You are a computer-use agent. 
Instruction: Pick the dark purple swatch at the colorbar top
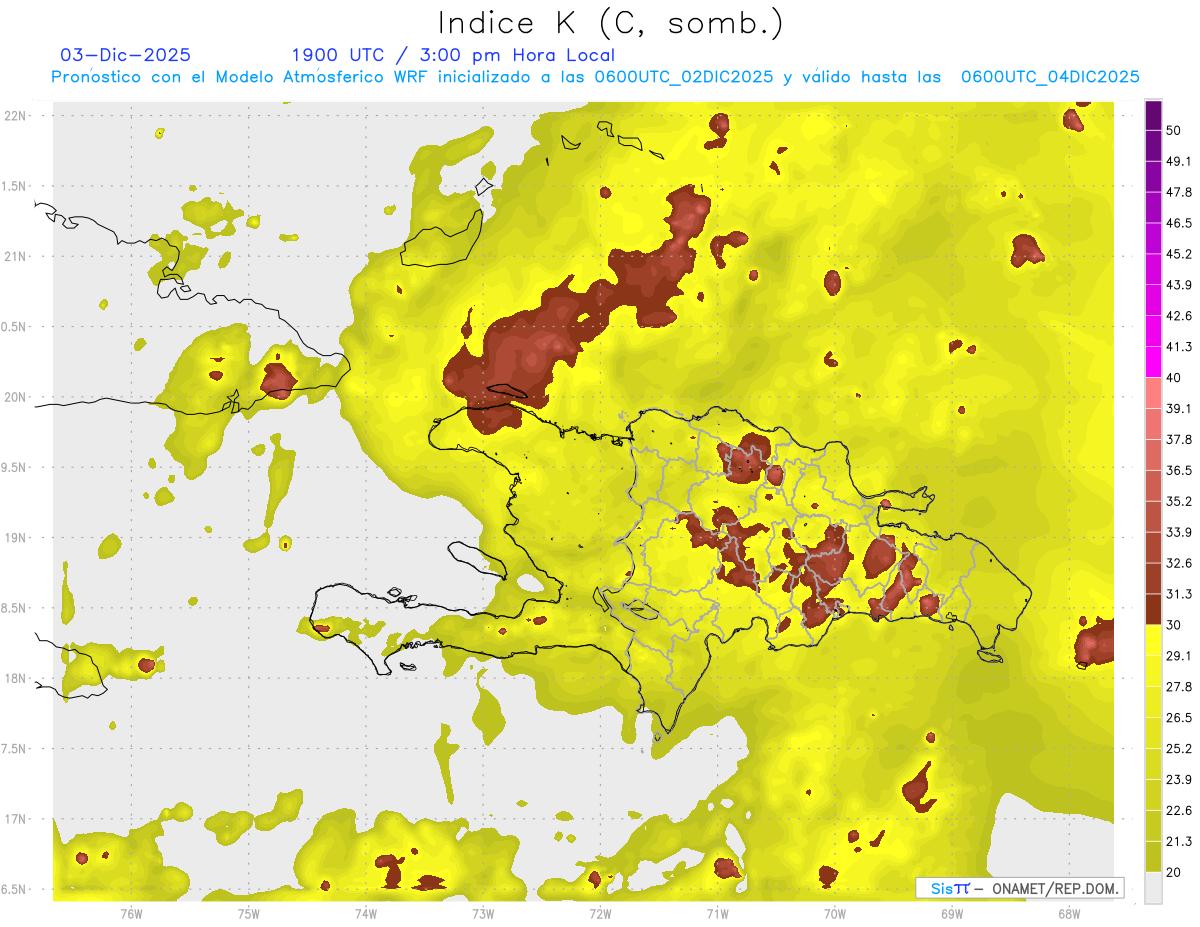[1153, 115]
